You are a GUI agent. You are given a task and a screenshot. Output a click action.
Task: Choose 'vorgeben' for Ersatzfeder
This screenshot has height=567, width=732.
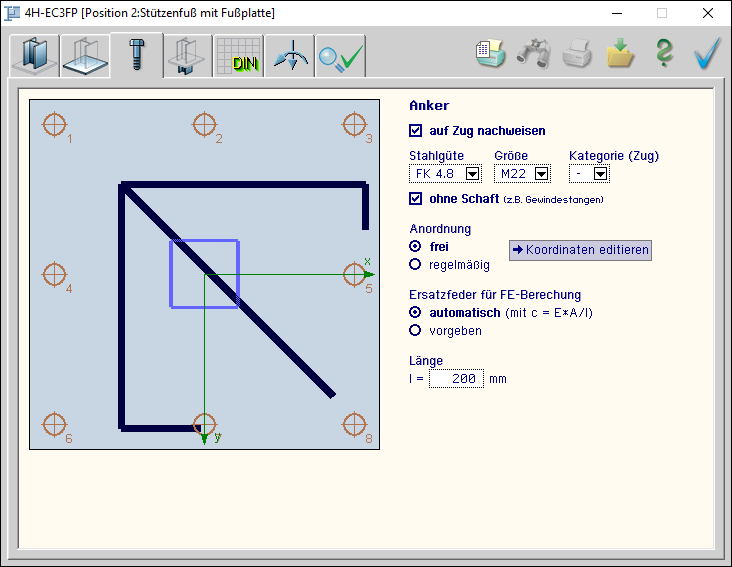[416, 330]
